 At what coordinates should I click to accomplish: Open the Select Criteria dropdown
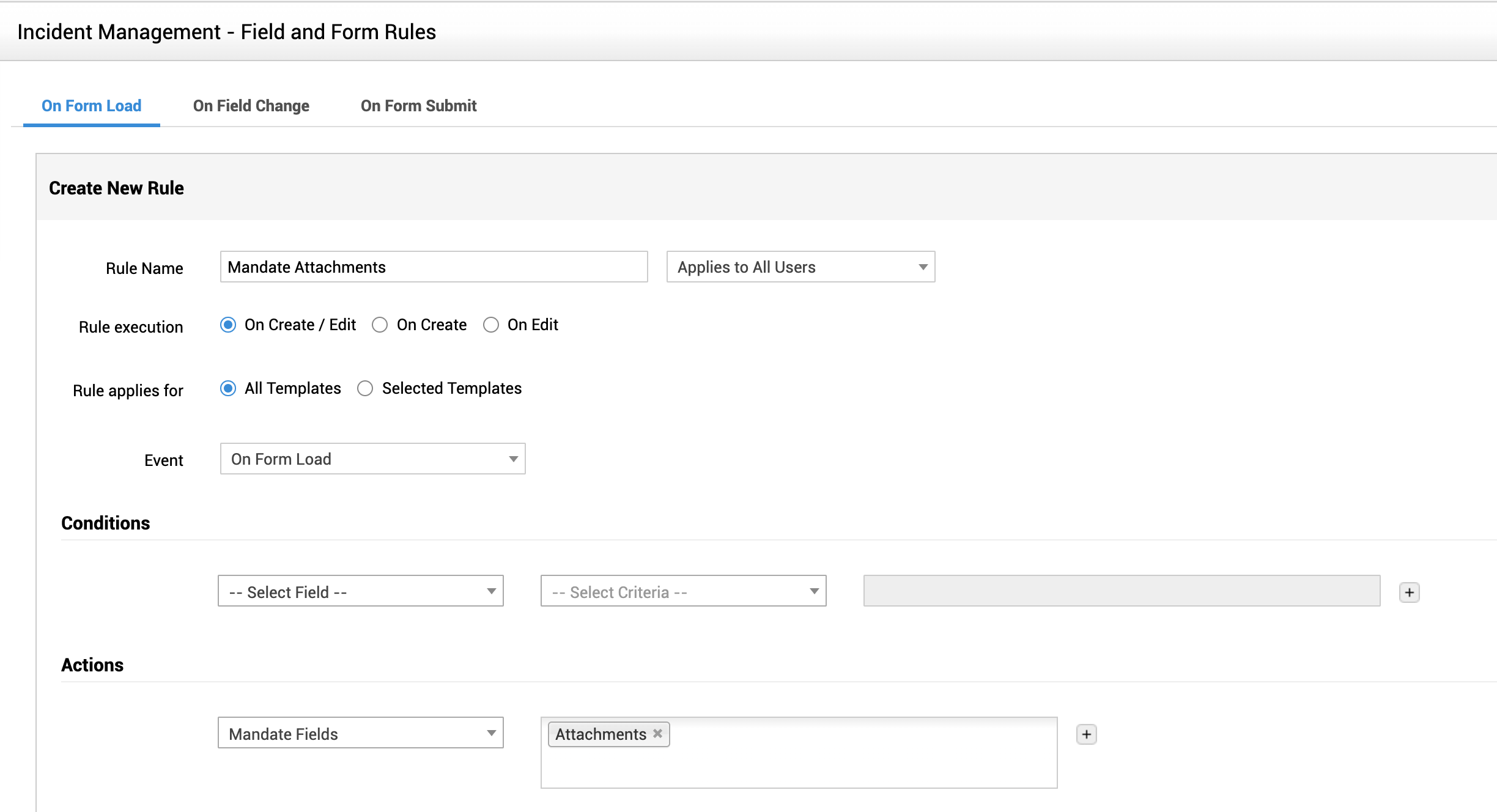[683, 591]
